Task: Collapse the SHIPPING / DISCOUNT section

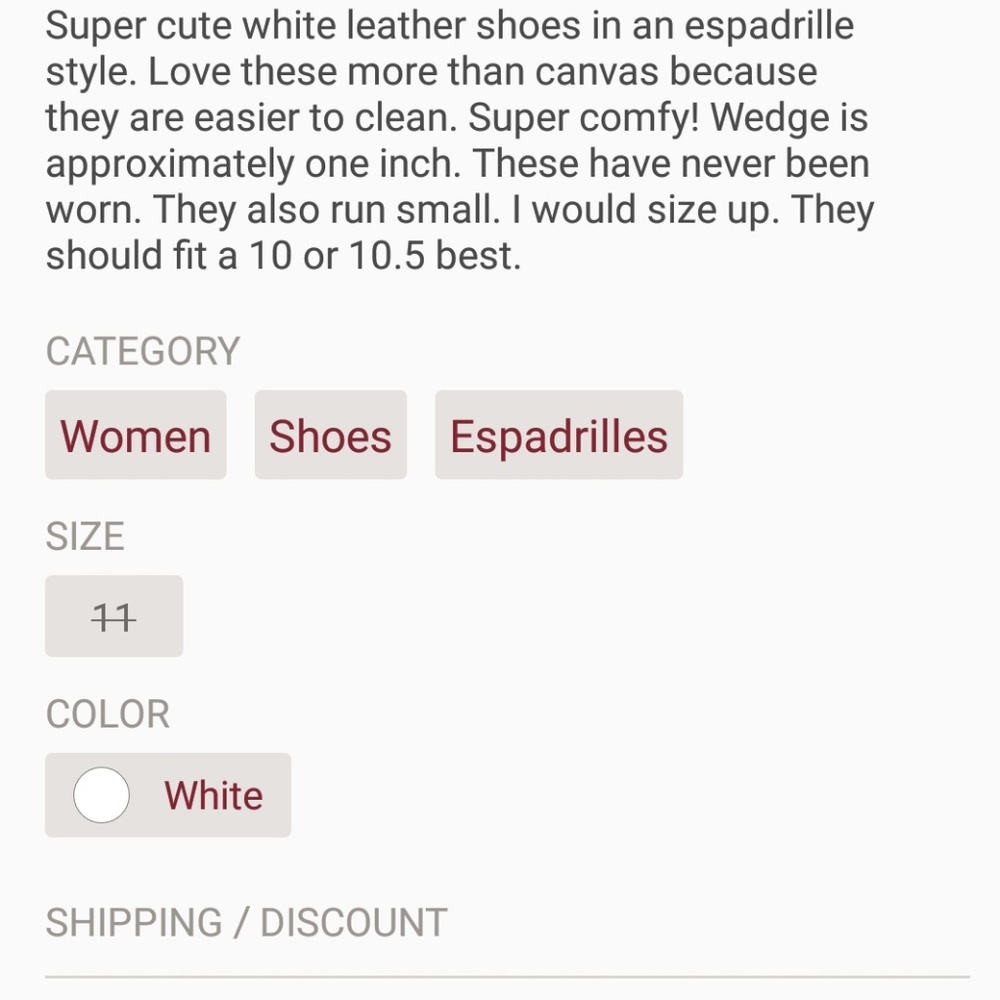Action: pyautogui.click(x=246, y=921)
